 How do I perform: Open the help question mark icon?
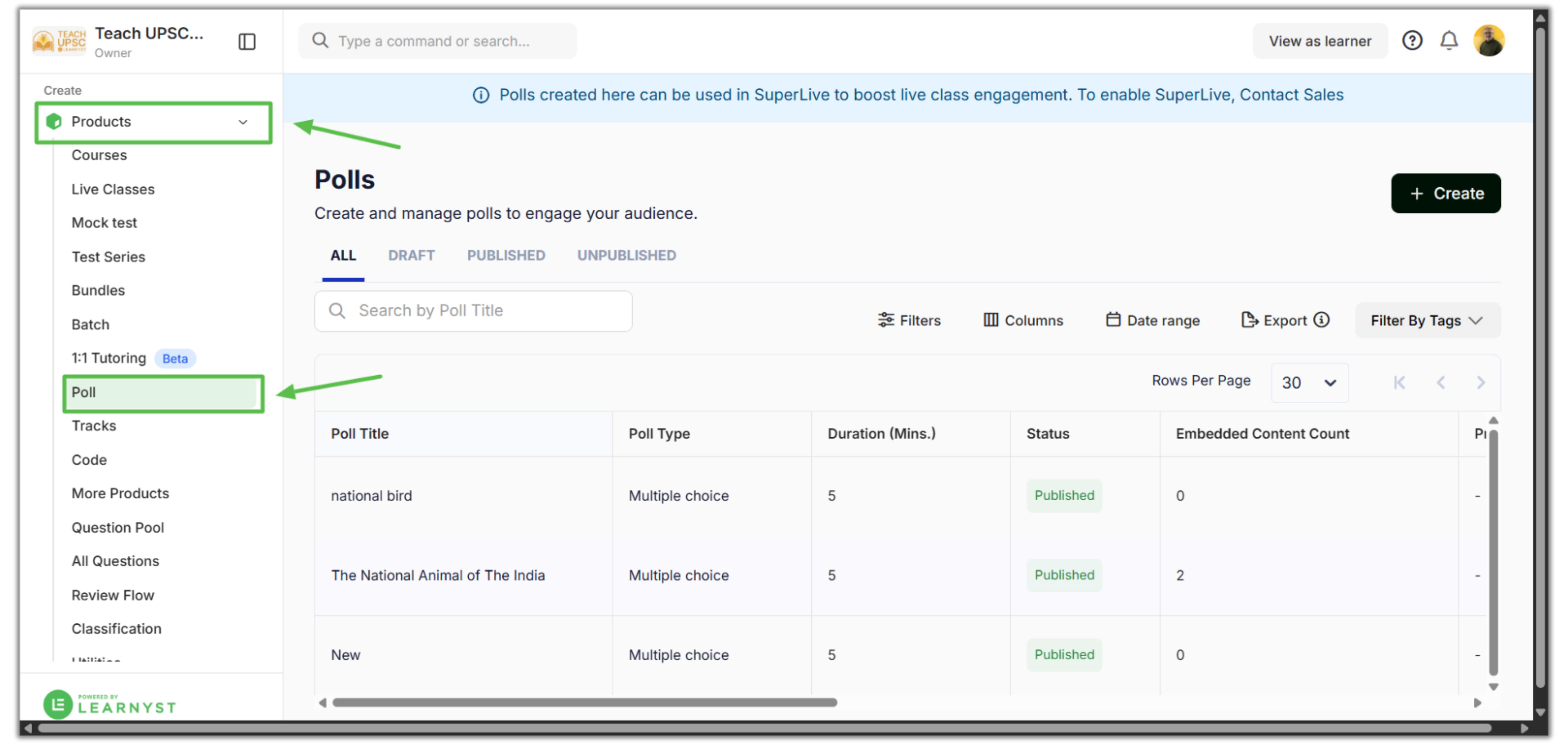(x=1412, y=41)
